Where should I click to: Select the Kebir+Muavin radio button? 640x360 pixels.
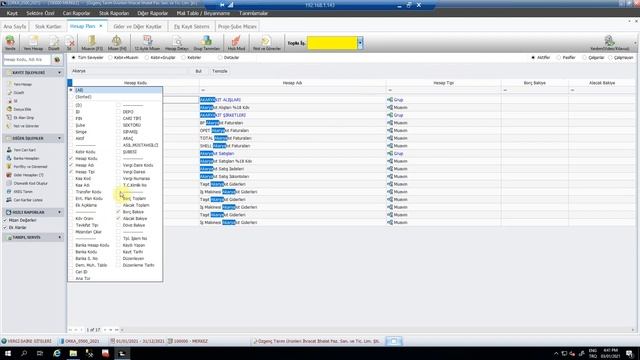click(x=110, y=58)
